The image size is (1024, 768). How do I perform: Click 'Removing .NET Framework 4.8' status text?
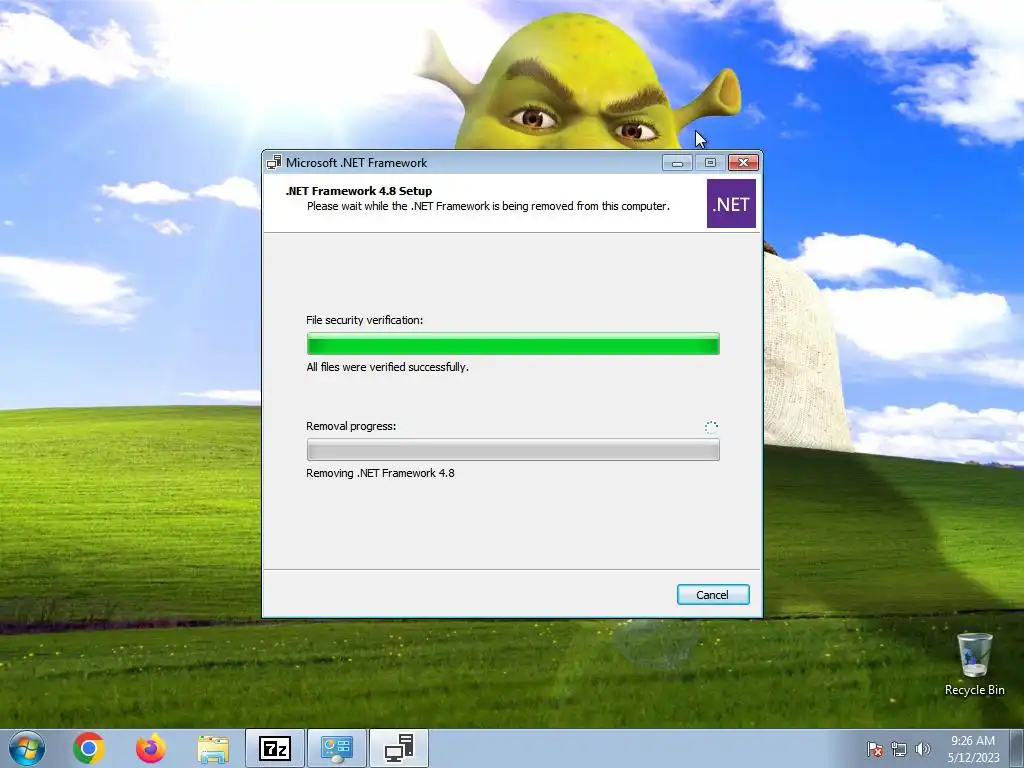(380, 473)
